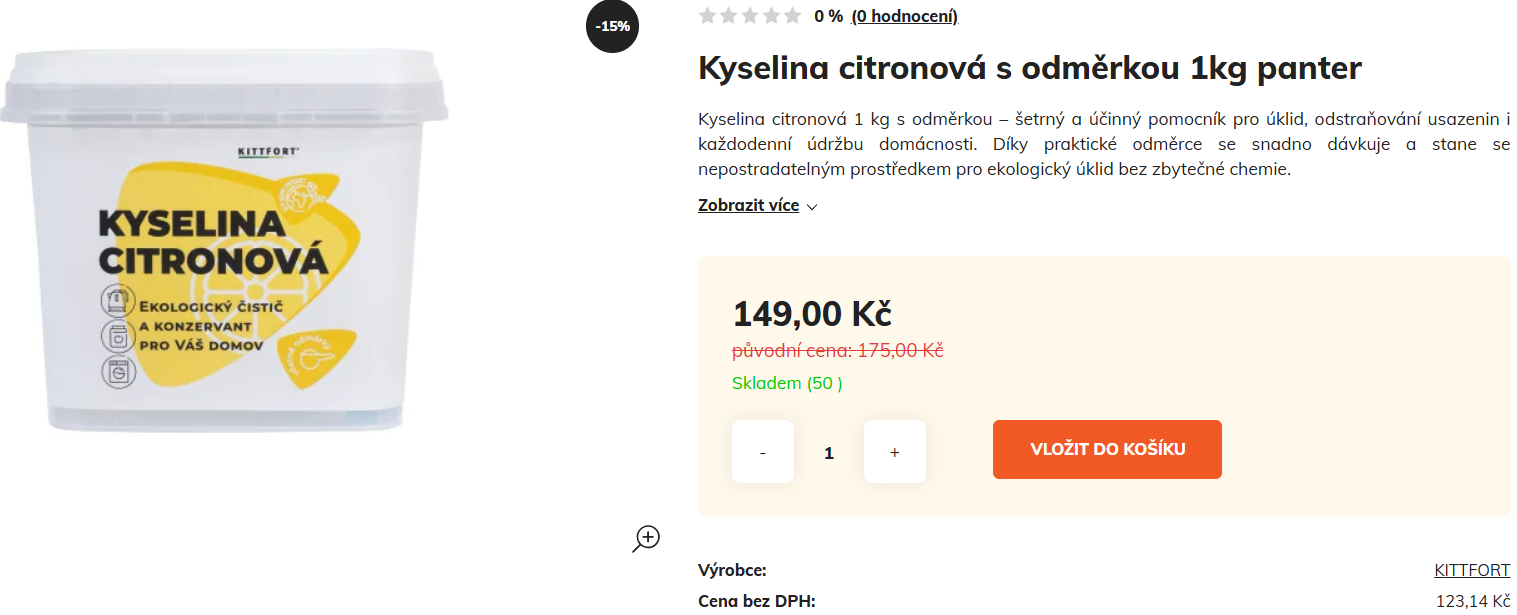Click the quantity input field

click(829, 453)
